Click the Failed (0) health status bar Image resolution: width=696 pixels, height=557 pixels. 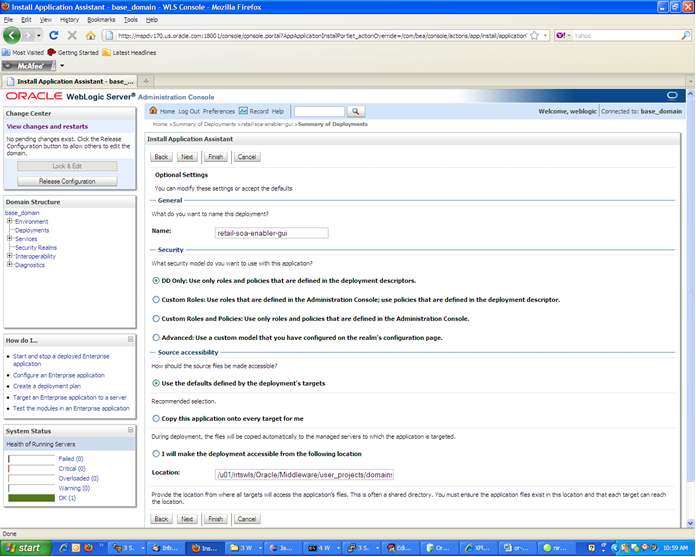(31, 459)
